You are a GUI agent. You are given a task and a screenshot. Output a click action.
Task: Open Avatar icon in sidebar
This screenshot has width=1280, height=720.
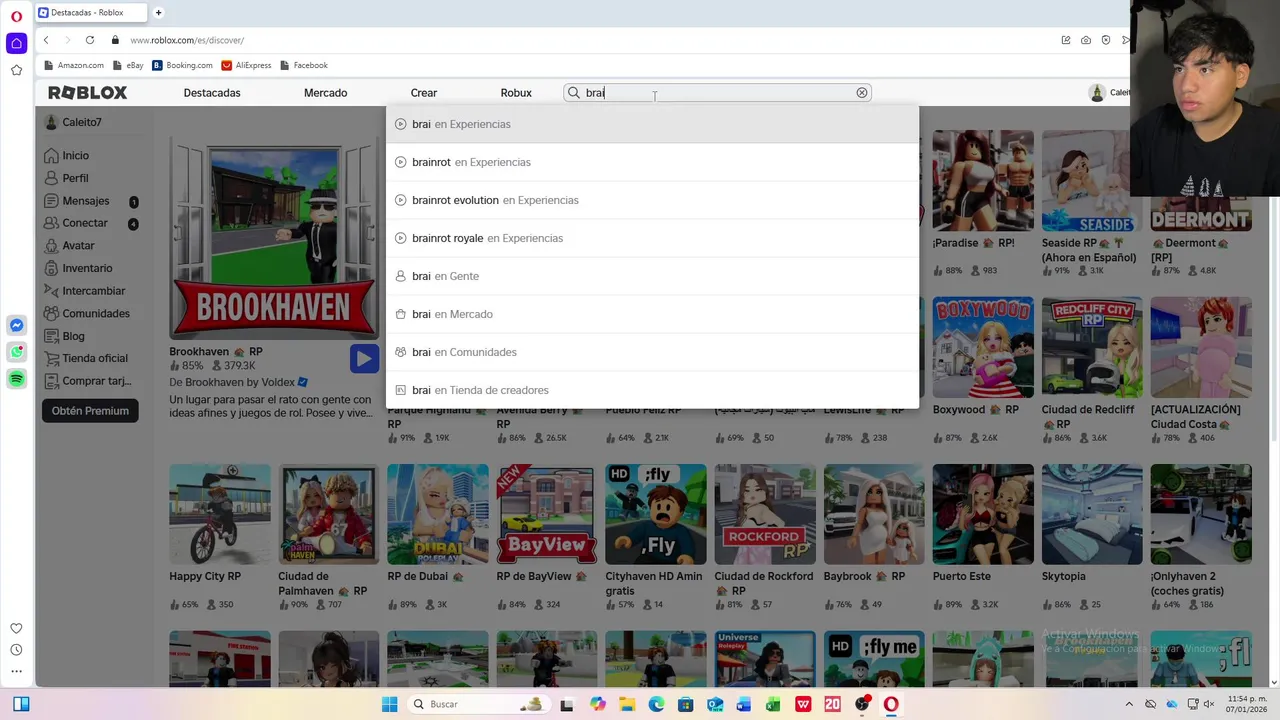tap(51, 246)
